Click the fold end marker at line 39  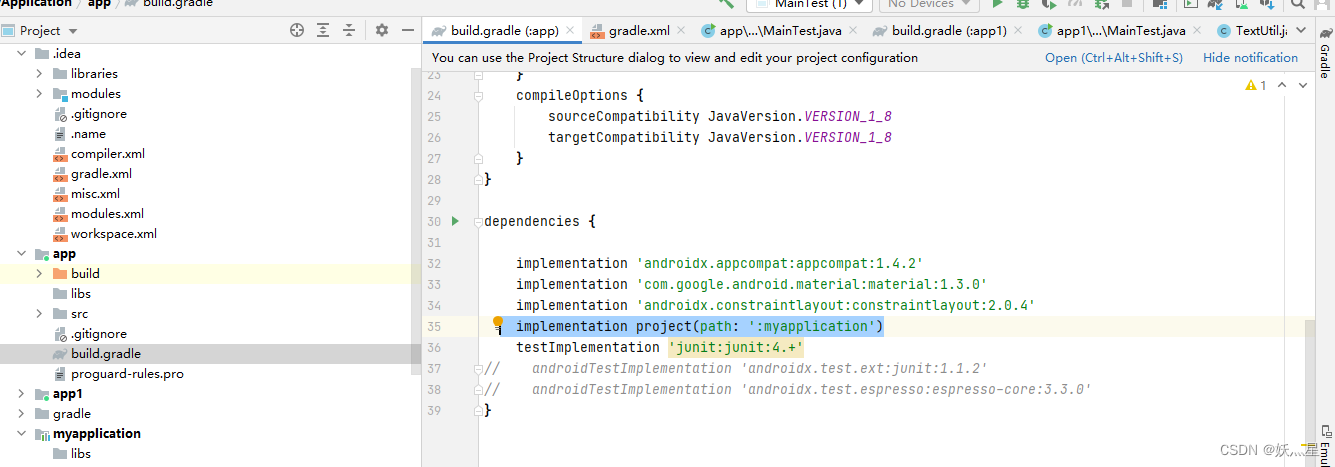click(x=478, y=410)
